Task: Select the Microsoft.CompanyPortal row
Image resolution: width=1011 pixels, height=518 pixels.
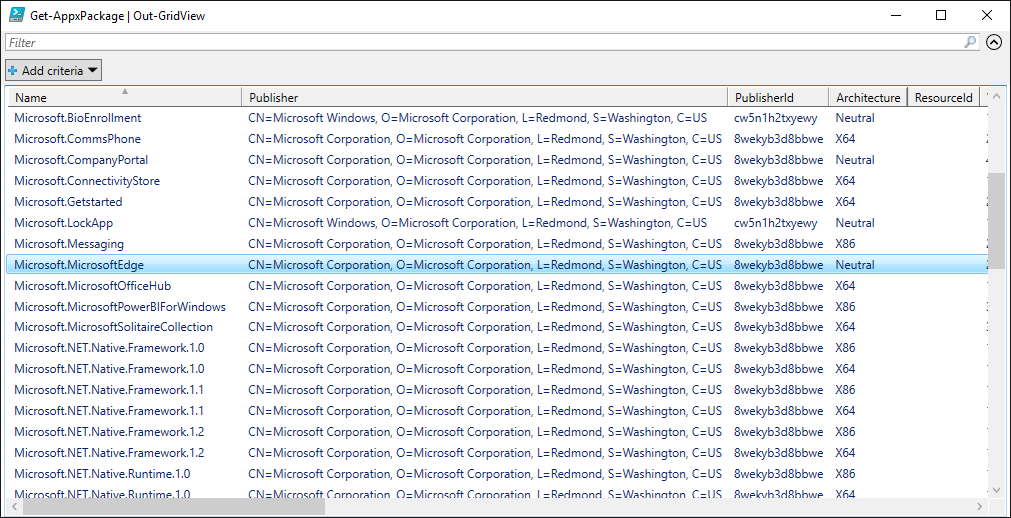Action: (81, 160)
